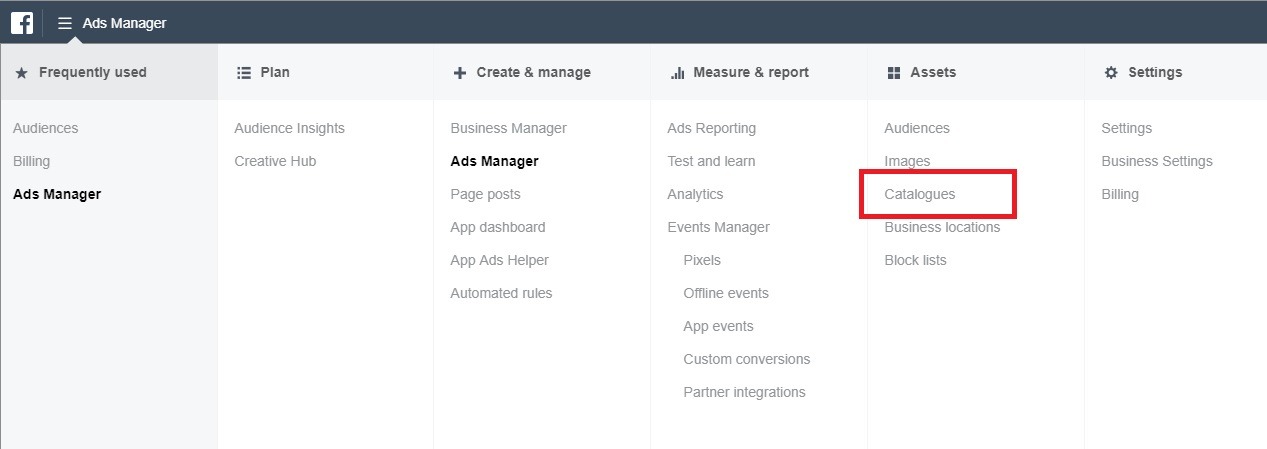Open Billing under Settings column

coord(1120,194)
